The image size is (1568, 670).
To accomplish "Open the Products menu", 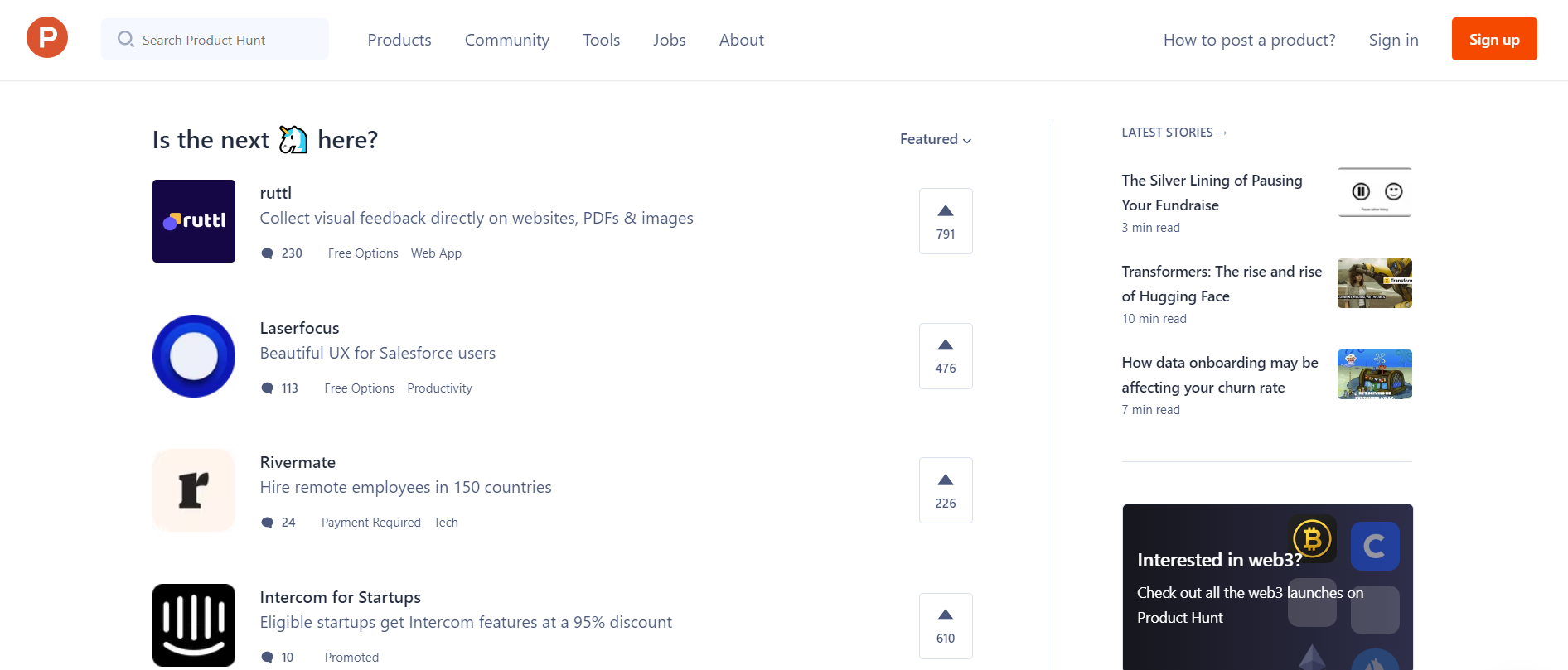I will [399, 39].
